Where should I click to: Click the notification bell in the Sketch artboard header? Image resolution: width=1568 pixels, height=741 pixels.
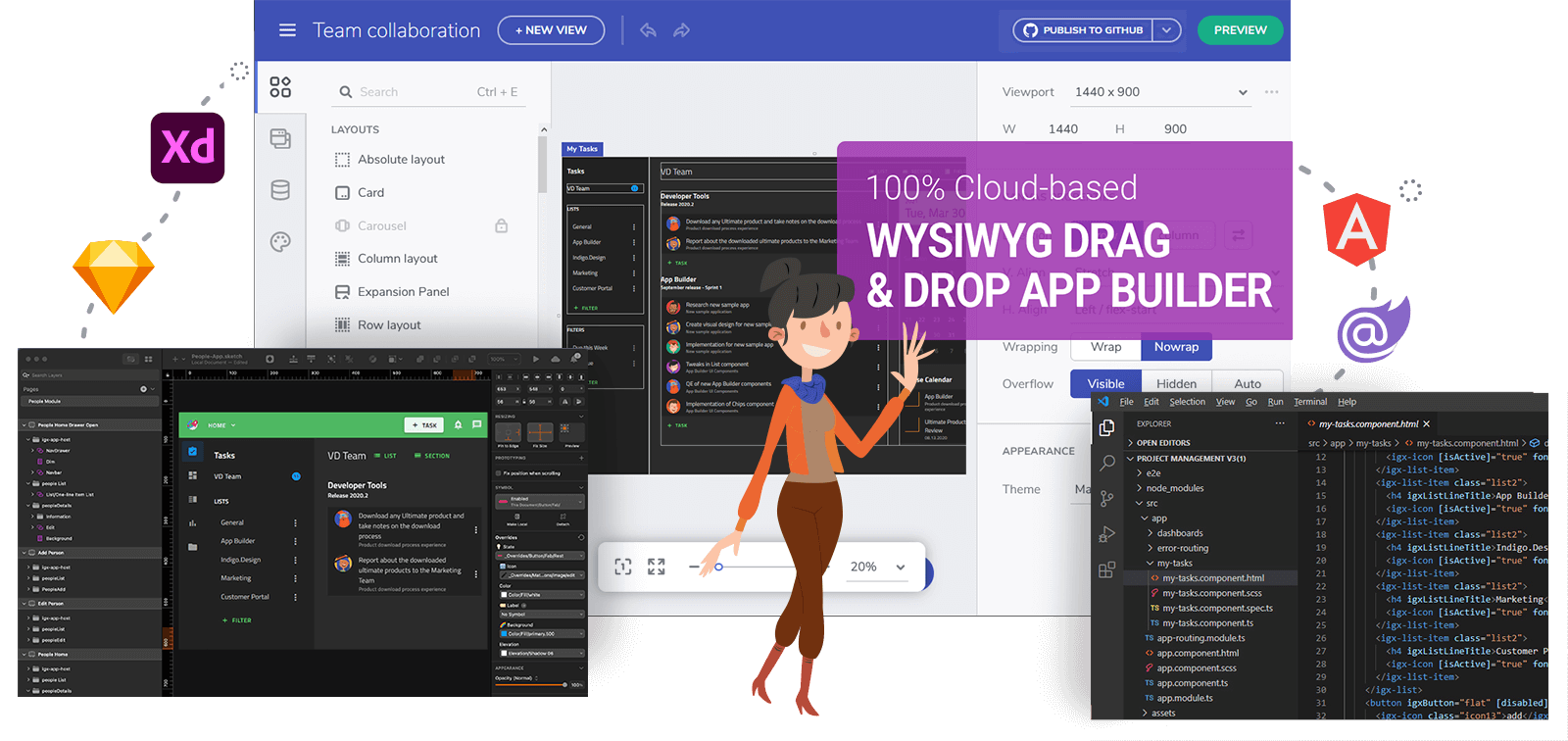[458, 424]
